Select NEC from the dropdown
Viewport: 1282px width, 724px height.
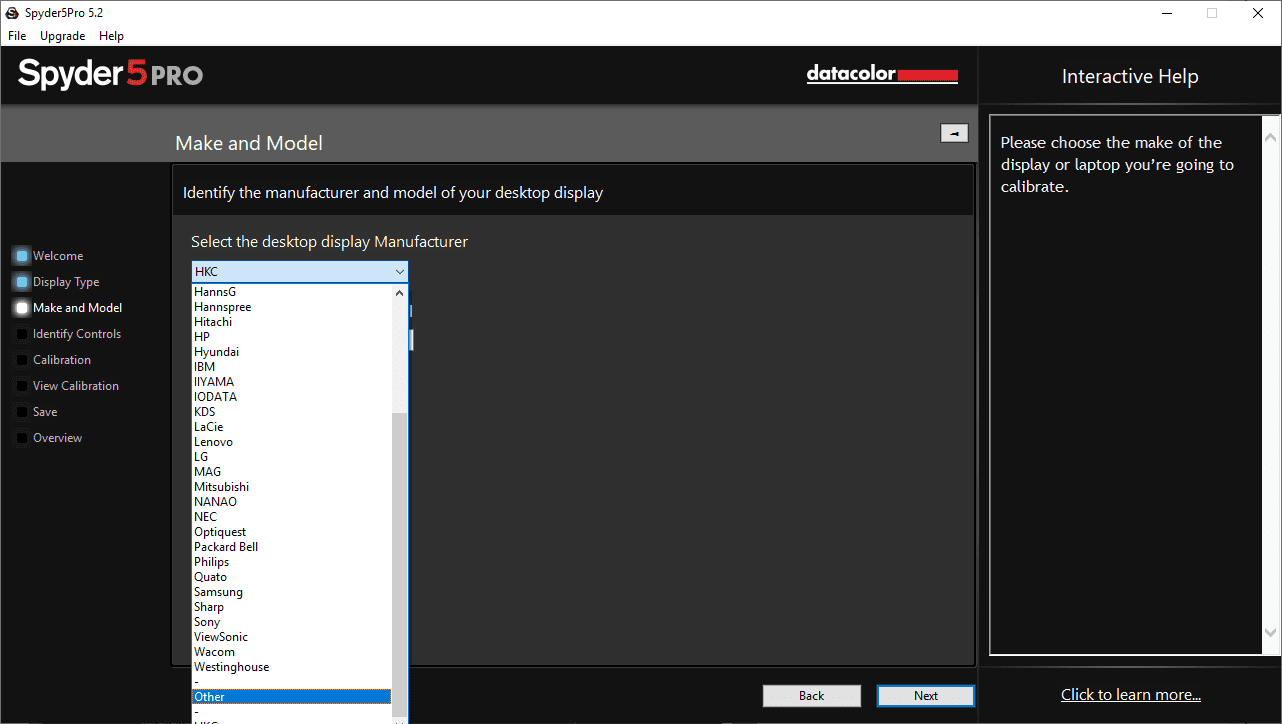[x=291, y=517]
